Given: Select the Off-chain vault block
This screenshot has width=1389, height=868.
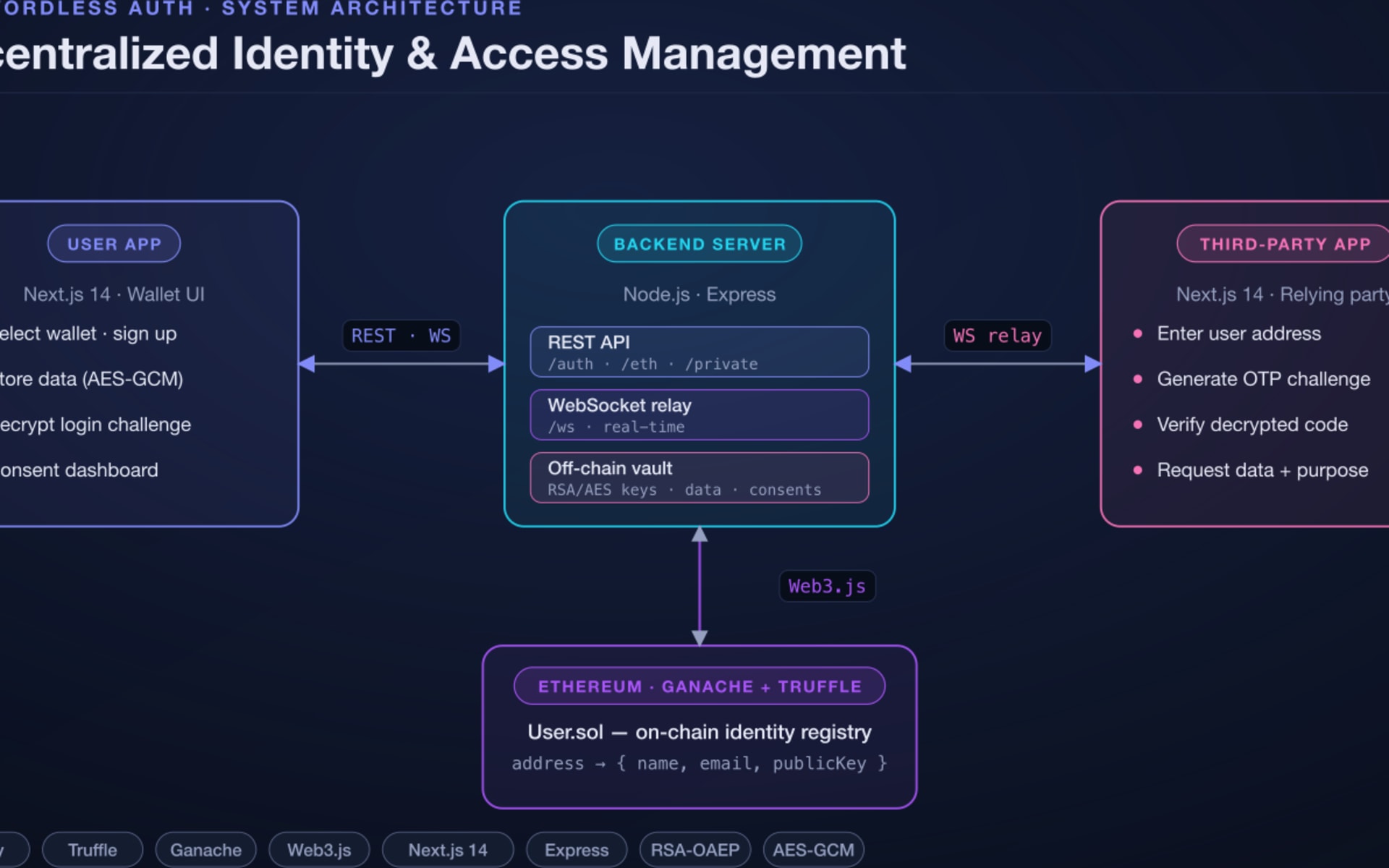Looking at the screenshot, I should click(x=699, y=477).
